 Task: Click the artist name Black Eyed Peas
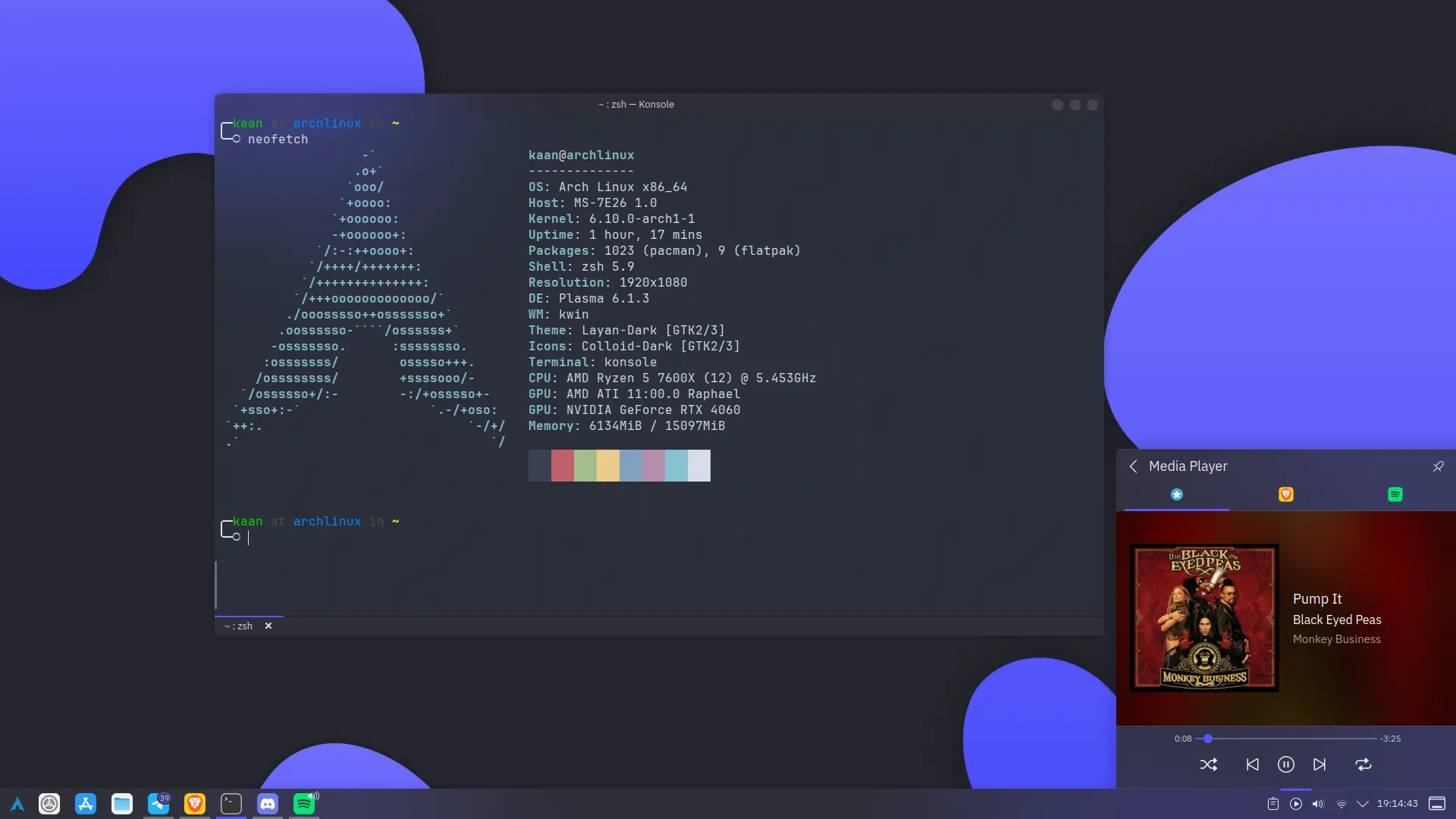click(1337, 620)
